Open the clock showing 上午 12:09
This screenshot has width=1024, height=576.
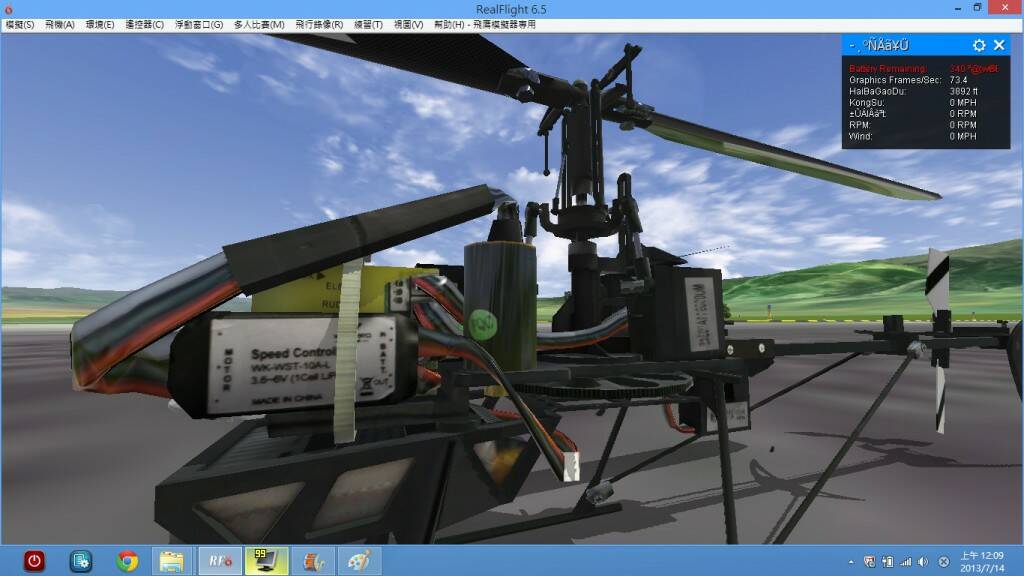pos(982,562)
